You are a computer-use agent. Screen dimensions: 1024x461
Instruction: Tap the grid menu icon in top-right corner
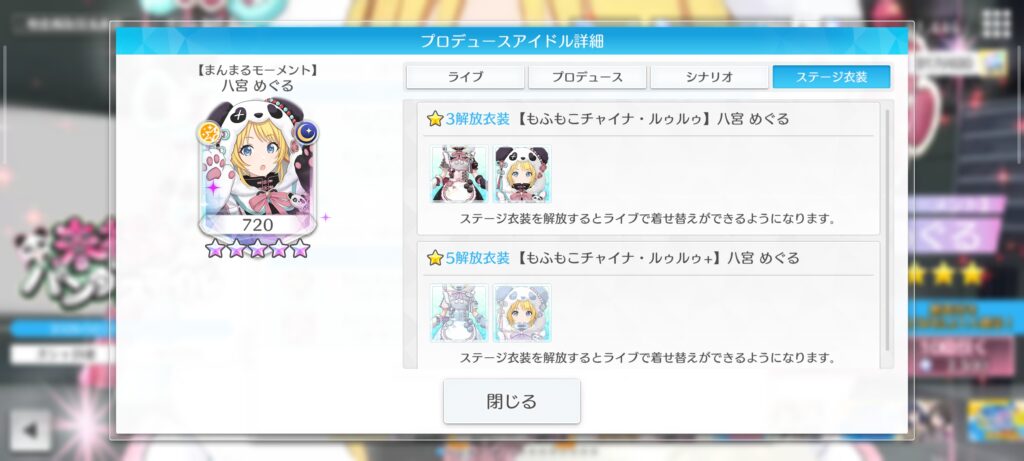[x=996, y=25]
